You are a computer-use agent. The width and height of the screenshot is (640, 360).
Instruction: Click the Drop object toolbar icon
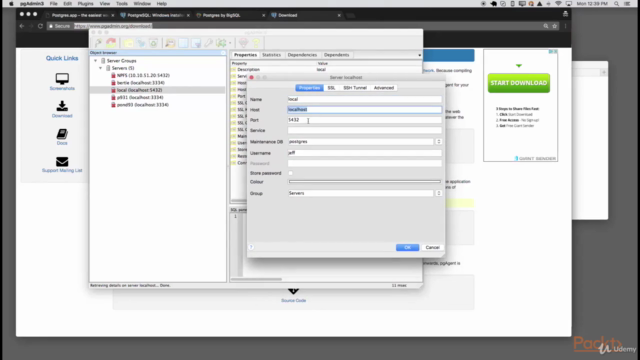[x=153, y=43]
